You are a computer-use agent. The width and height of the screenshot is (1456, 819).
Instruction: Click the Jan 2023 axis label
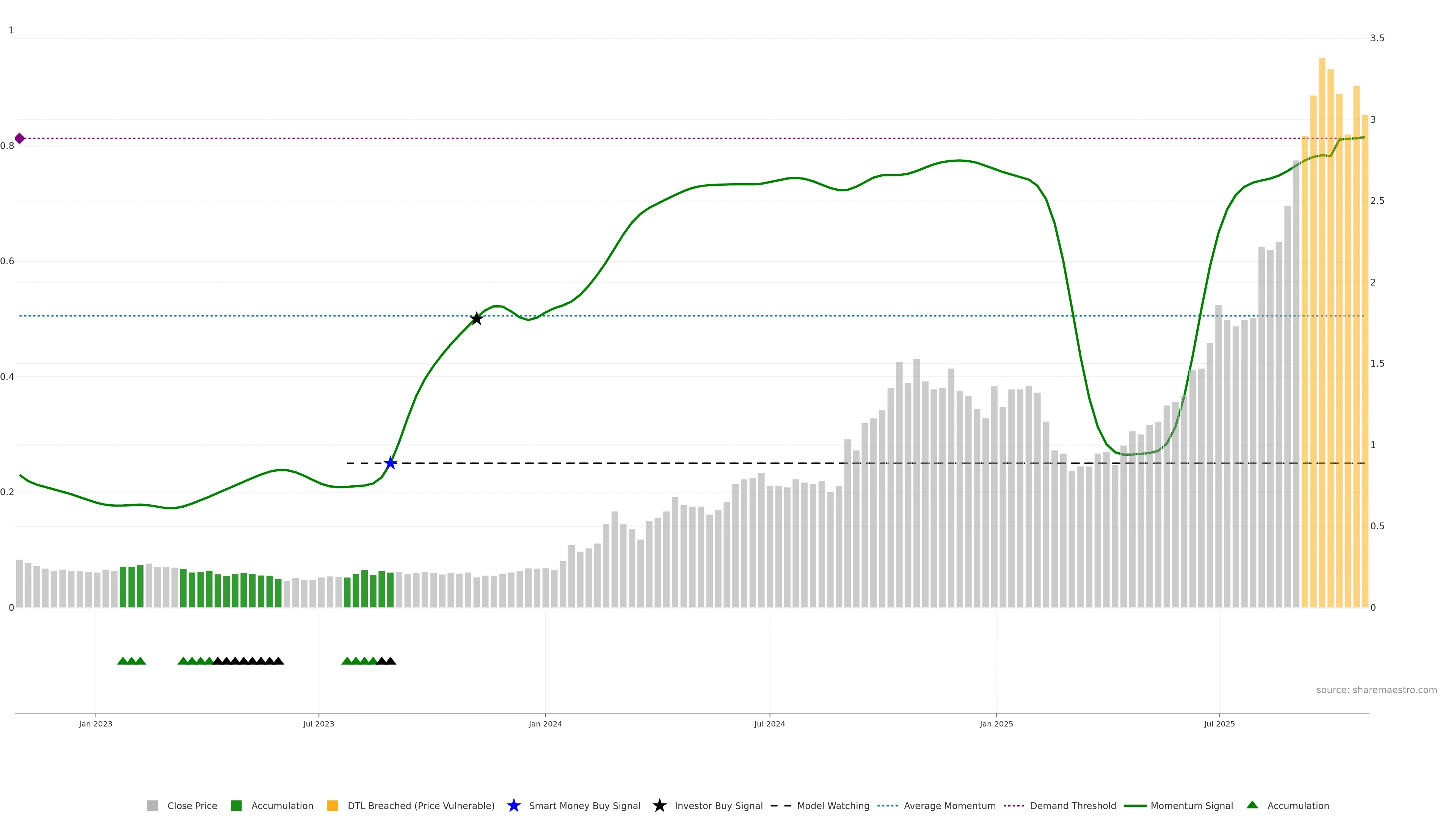tap(96, 723)
